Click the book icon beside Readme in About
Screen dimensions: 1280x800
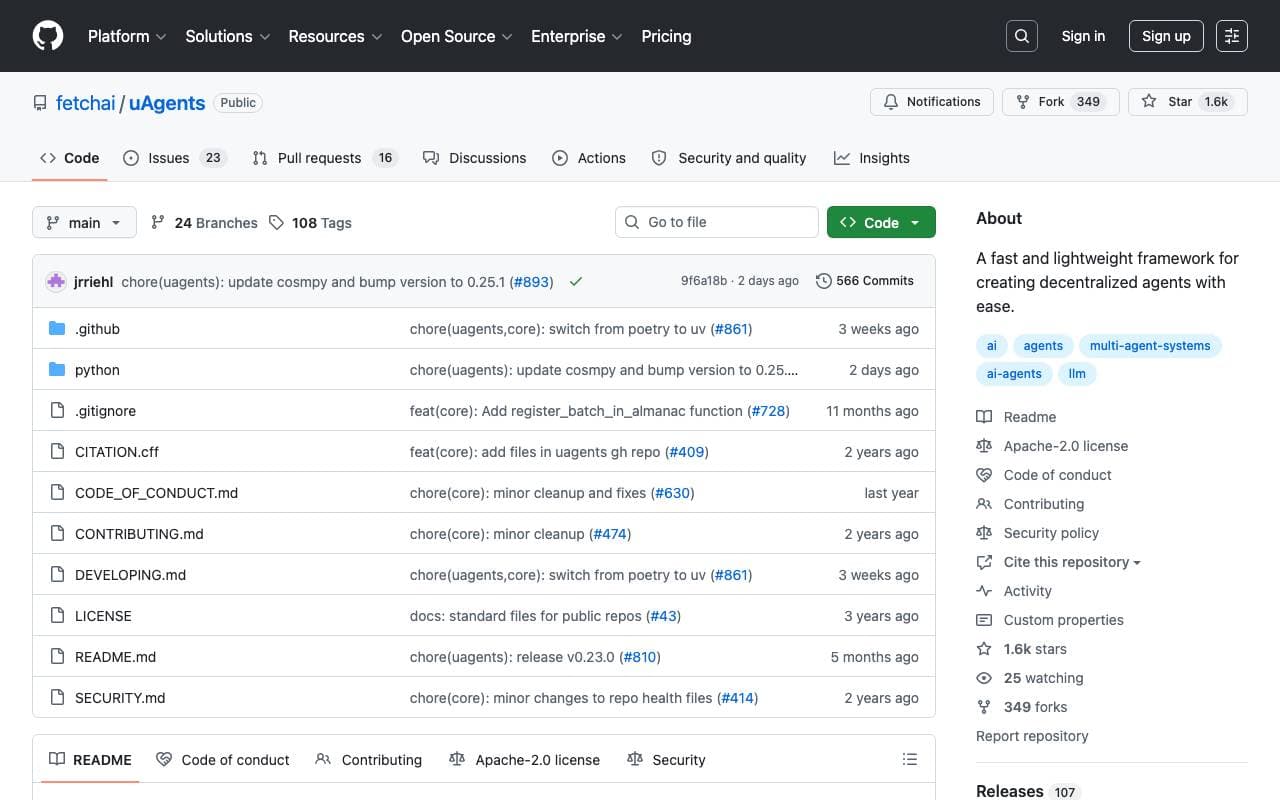pos(984,417)
